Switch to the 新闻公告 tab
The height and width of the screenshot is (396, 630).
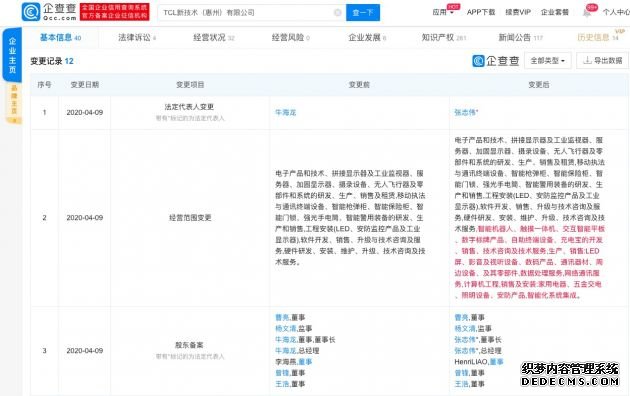[x=520, y=38]
